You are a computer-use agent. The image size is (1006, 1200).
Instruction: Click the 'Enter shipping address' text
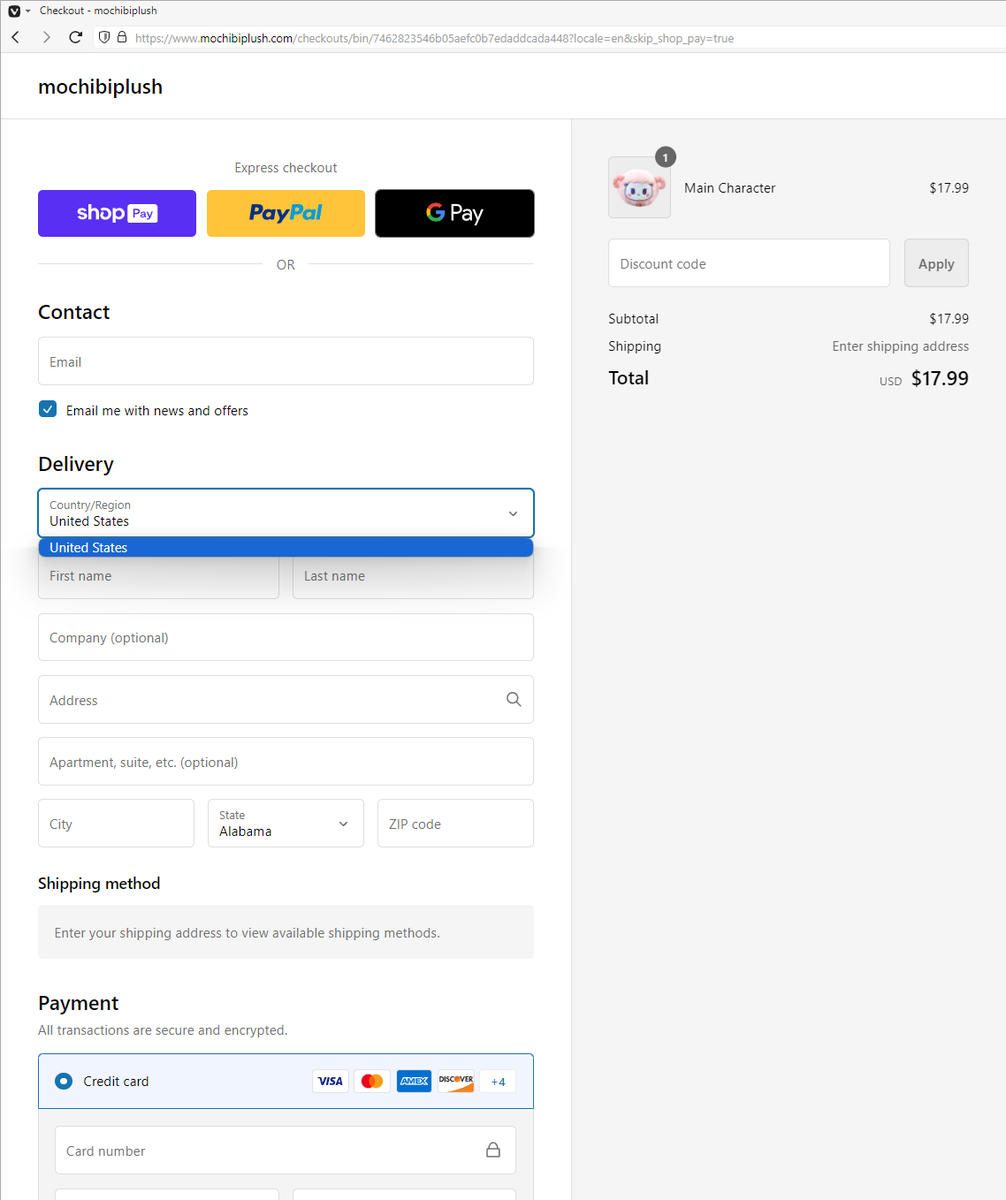(901, 346)
